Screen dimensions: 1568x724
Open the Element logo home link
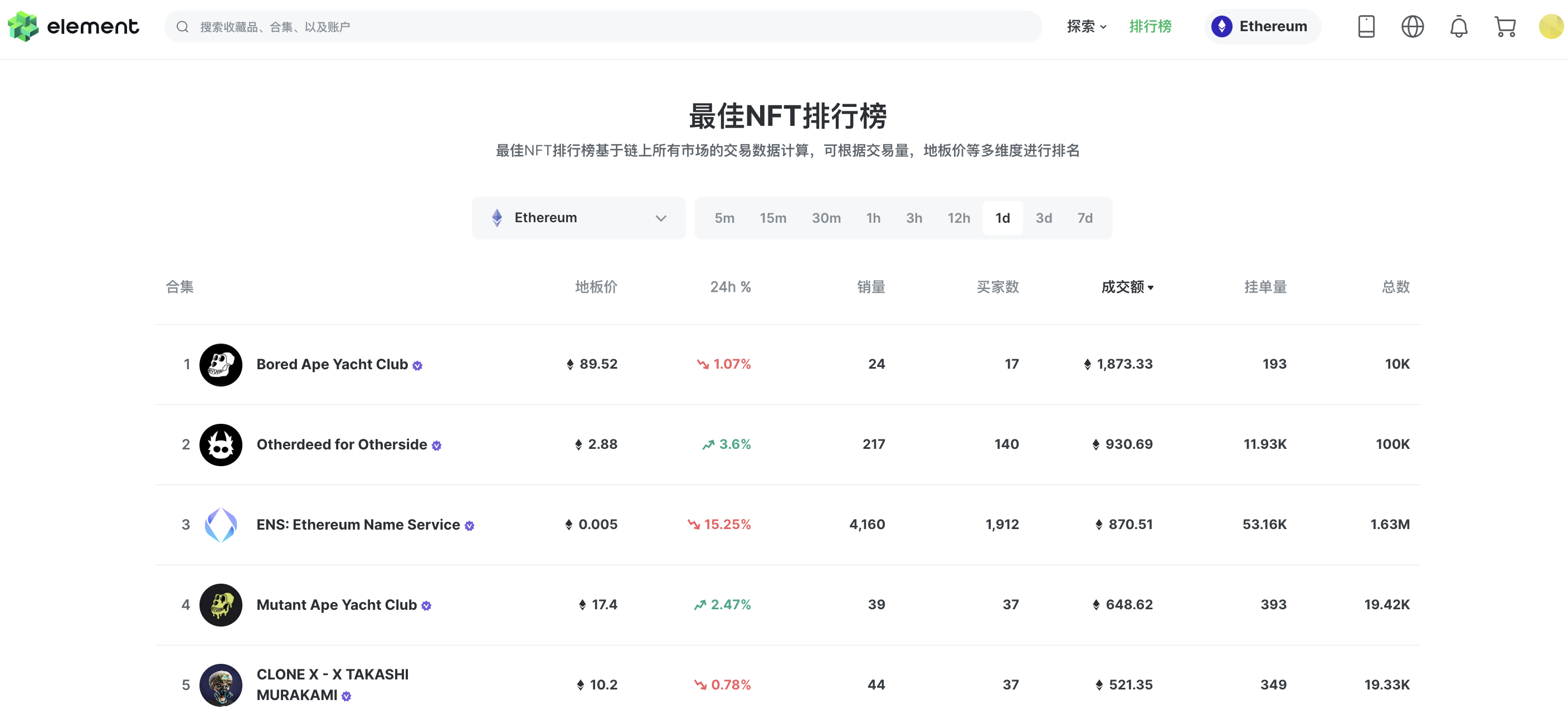click(73, 26)
